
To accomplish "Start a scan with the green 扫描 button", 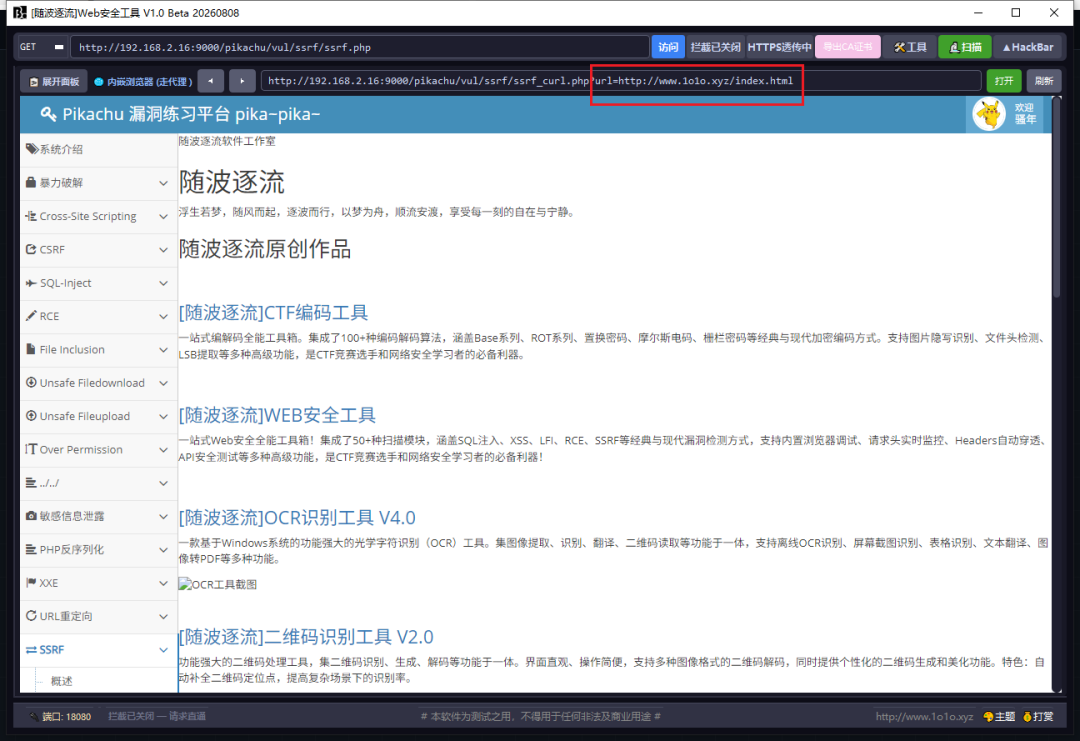I will (964, 48).
